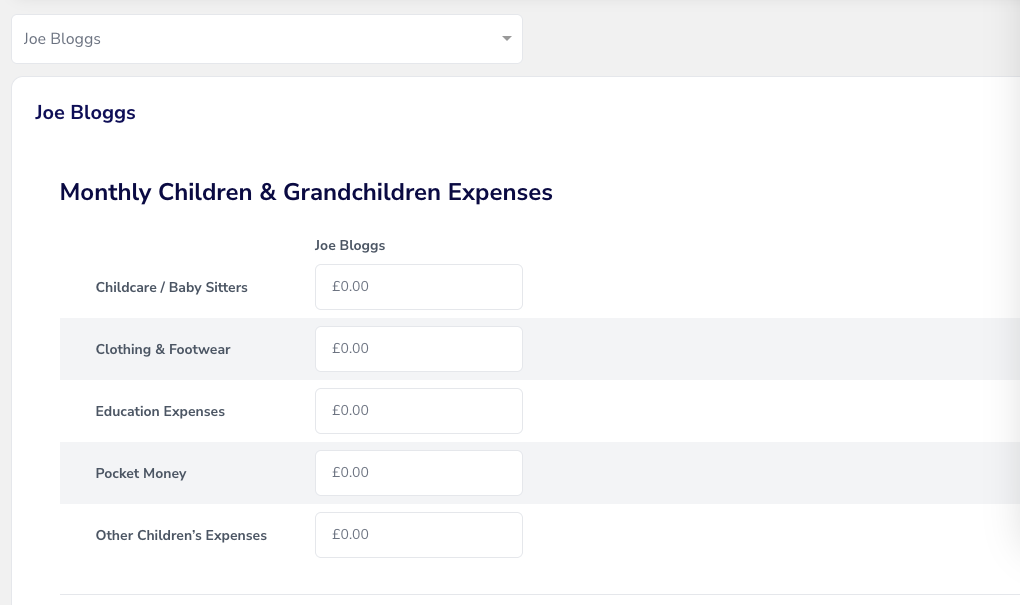Click the Other Children's Expenses label
Screen dimensions: 1020x605
coord(181,535)
